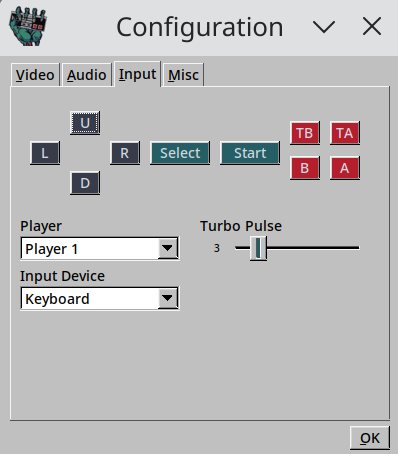Click the OK button

pyautogui.click(x=370, y=438)
